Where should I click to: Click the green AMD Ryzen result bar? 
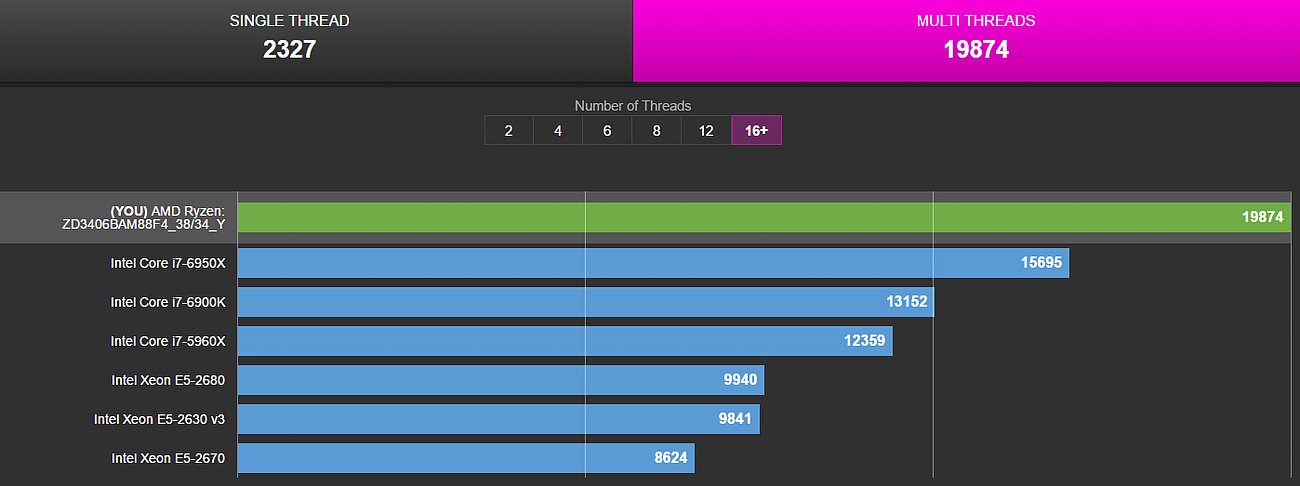tap(764, 217)
